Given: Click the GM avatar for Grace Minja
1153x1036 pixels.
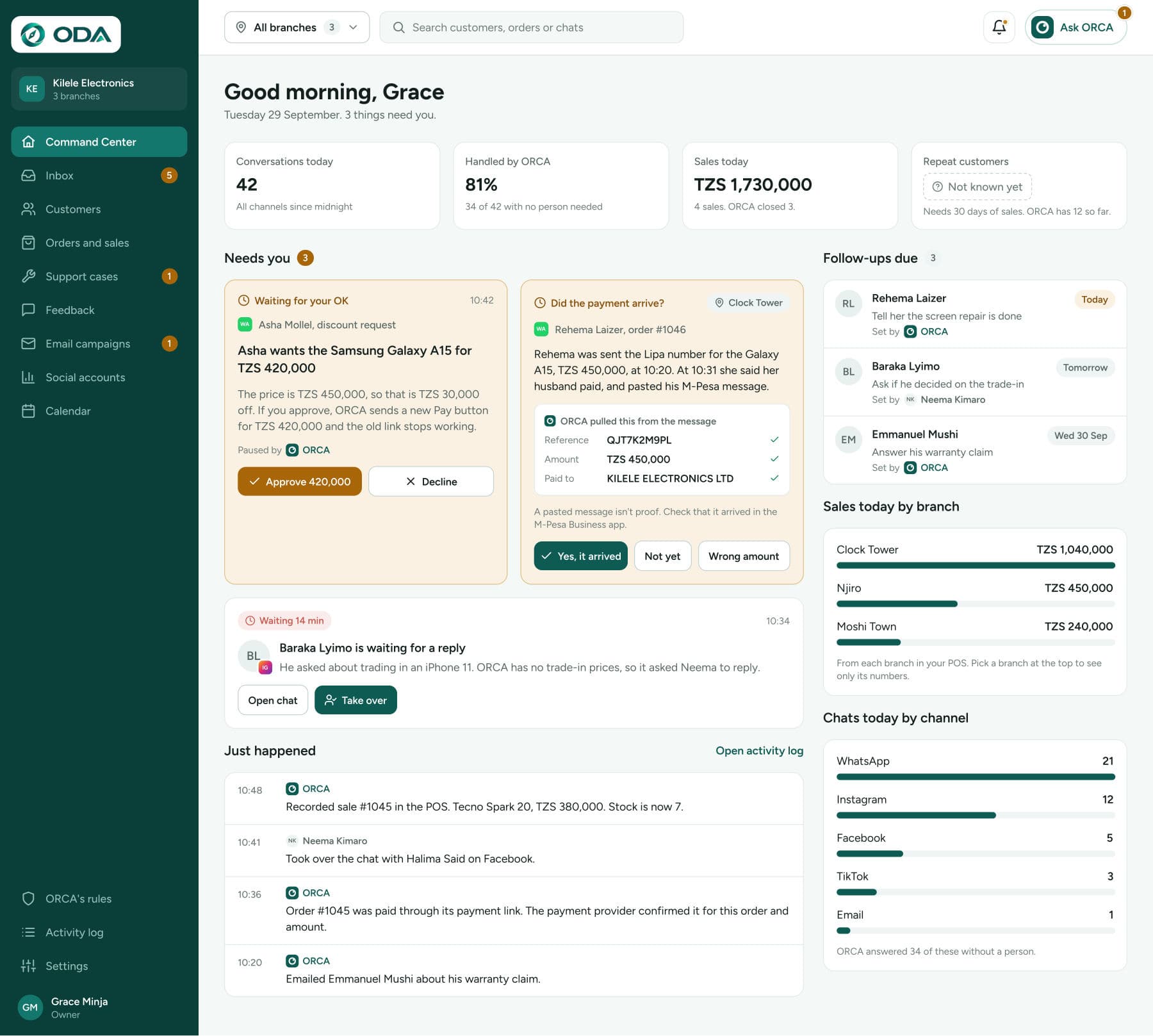Looking at the screenshot, I should click(30, 1007).
